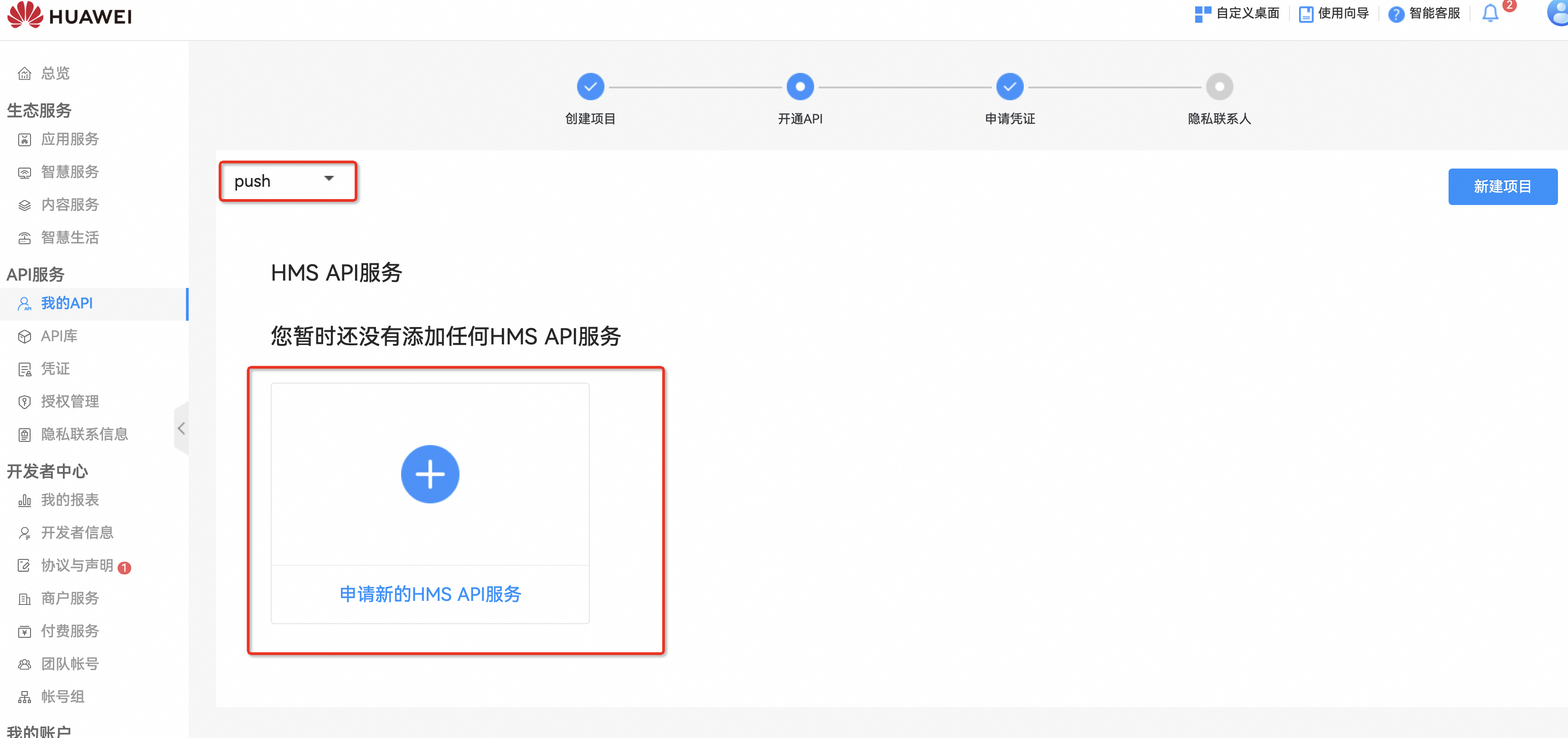1568x738 pixels.
Task: Click the 智能客服 question mark icon
Action: click(x=1396, y=14)
